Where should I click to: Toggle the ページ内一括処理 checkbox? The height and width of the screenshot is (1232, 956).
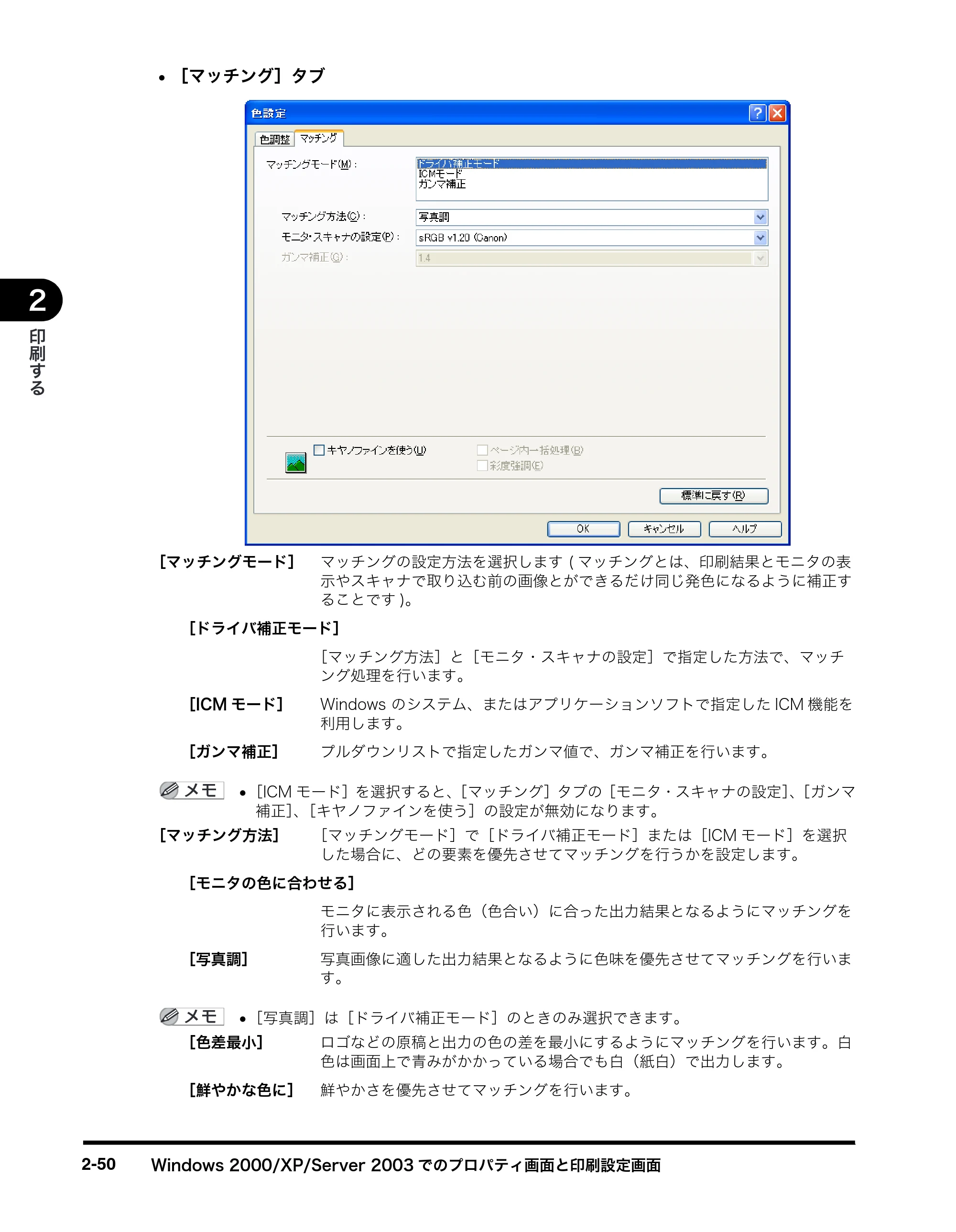coord(482,449)
